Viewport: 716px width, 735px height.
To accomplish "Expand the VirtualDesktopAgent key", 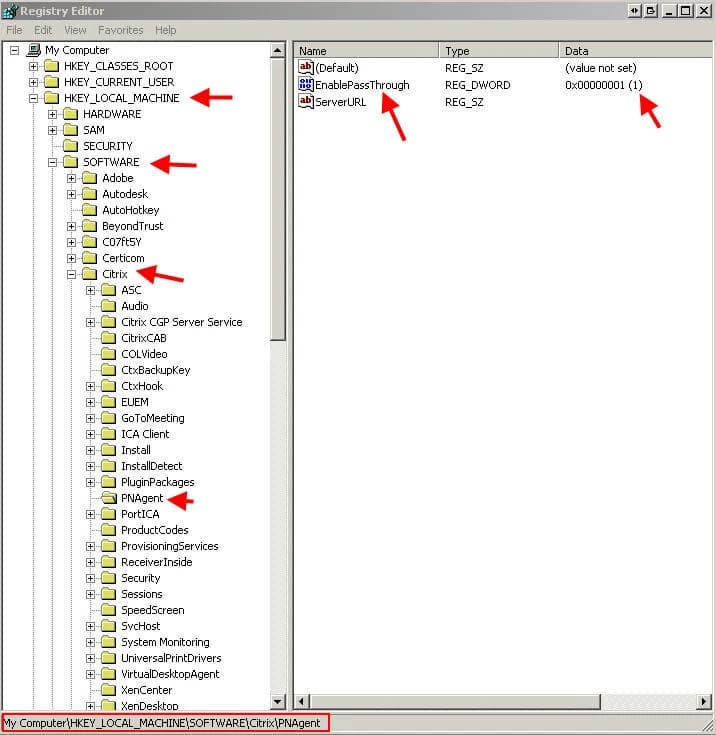I will coord(90,675).
